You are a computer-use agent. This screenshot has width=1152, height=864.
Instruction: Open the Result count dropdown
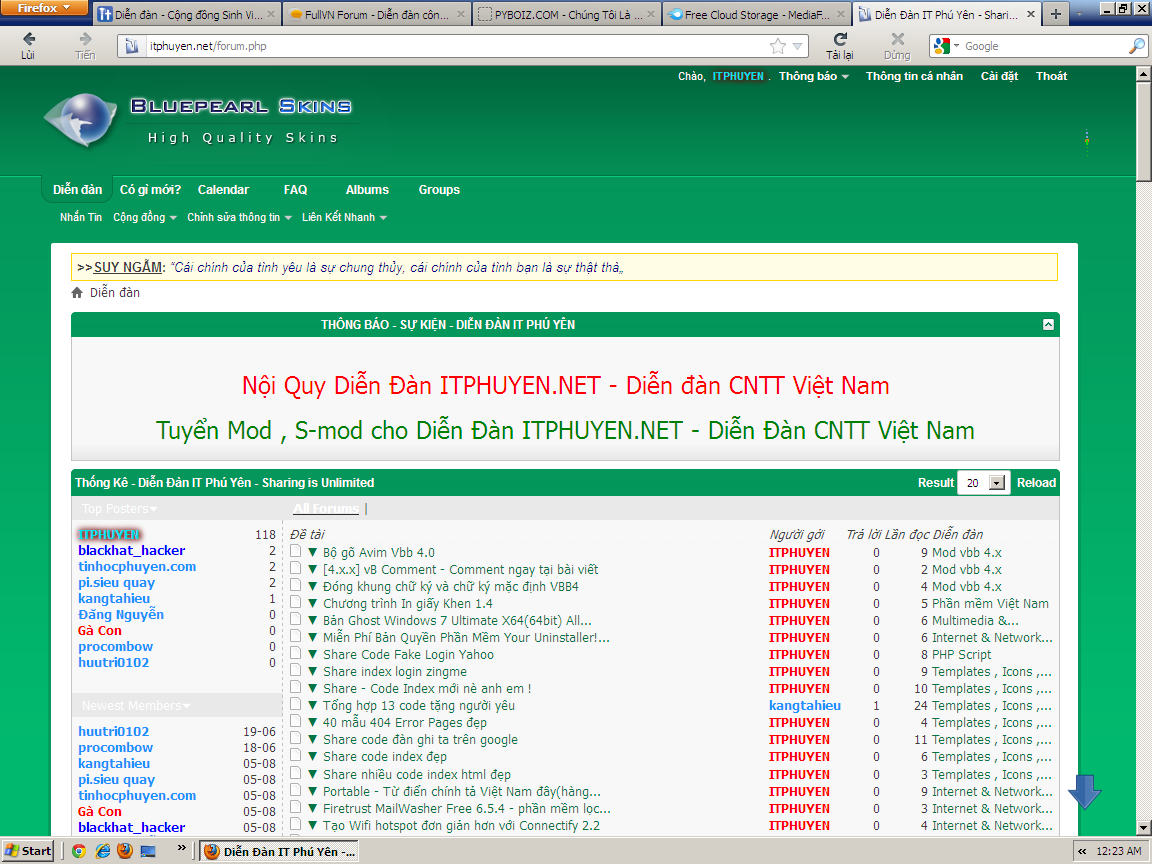tap(996, 483)
